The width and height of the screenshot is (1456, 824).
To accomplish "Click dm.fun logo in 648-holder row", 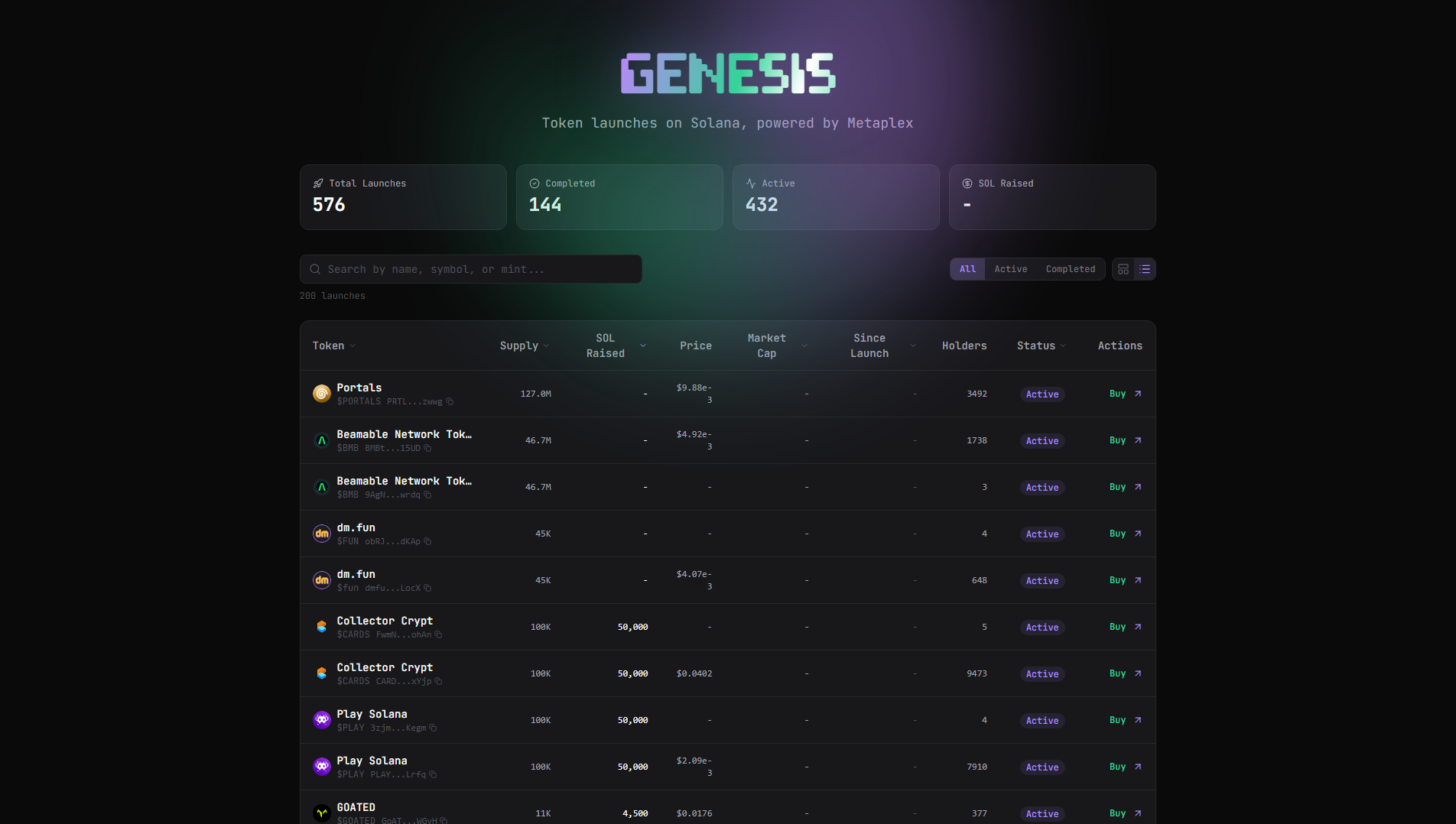I will [322, 580].
